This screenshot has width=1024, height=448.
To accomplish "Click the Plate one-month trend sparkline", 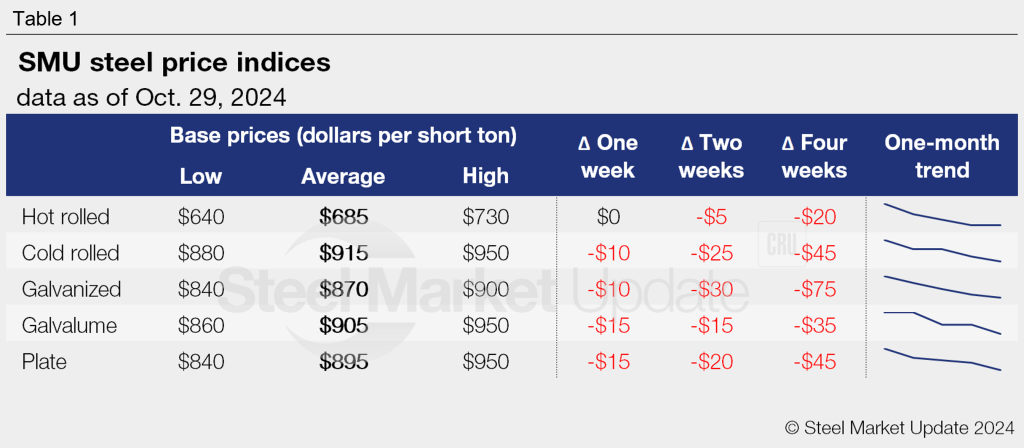I will click(x=942, y=359).
